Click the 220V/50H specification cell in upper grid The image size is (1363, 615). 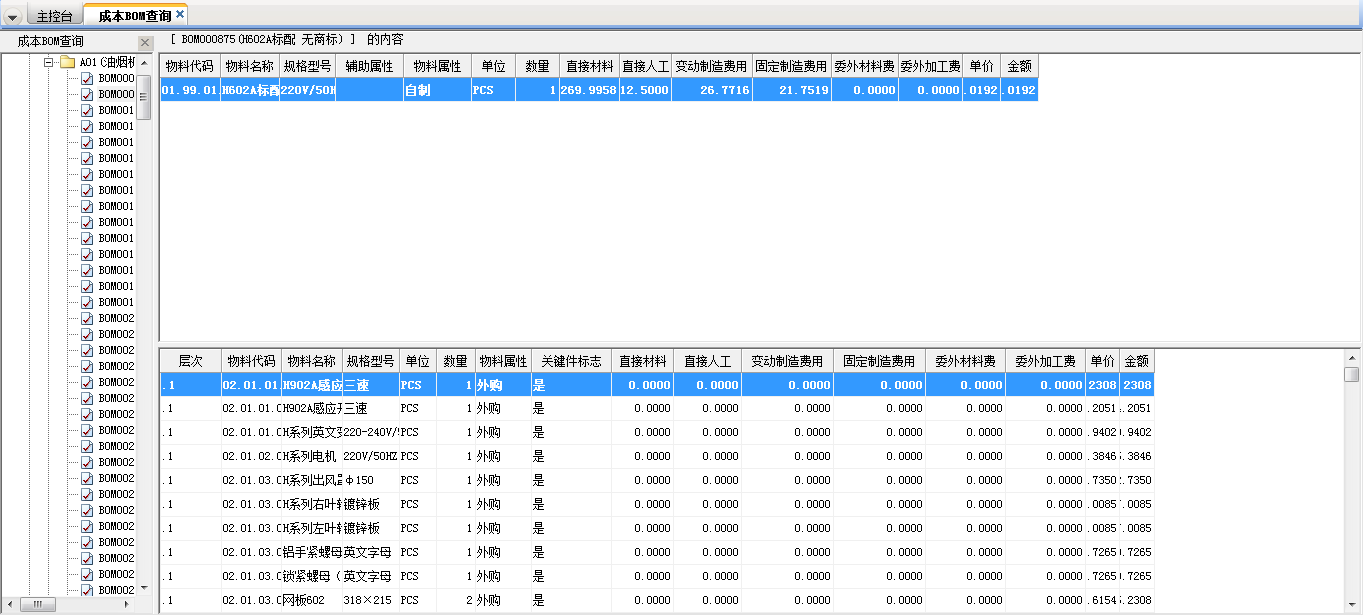coord(308,90)
